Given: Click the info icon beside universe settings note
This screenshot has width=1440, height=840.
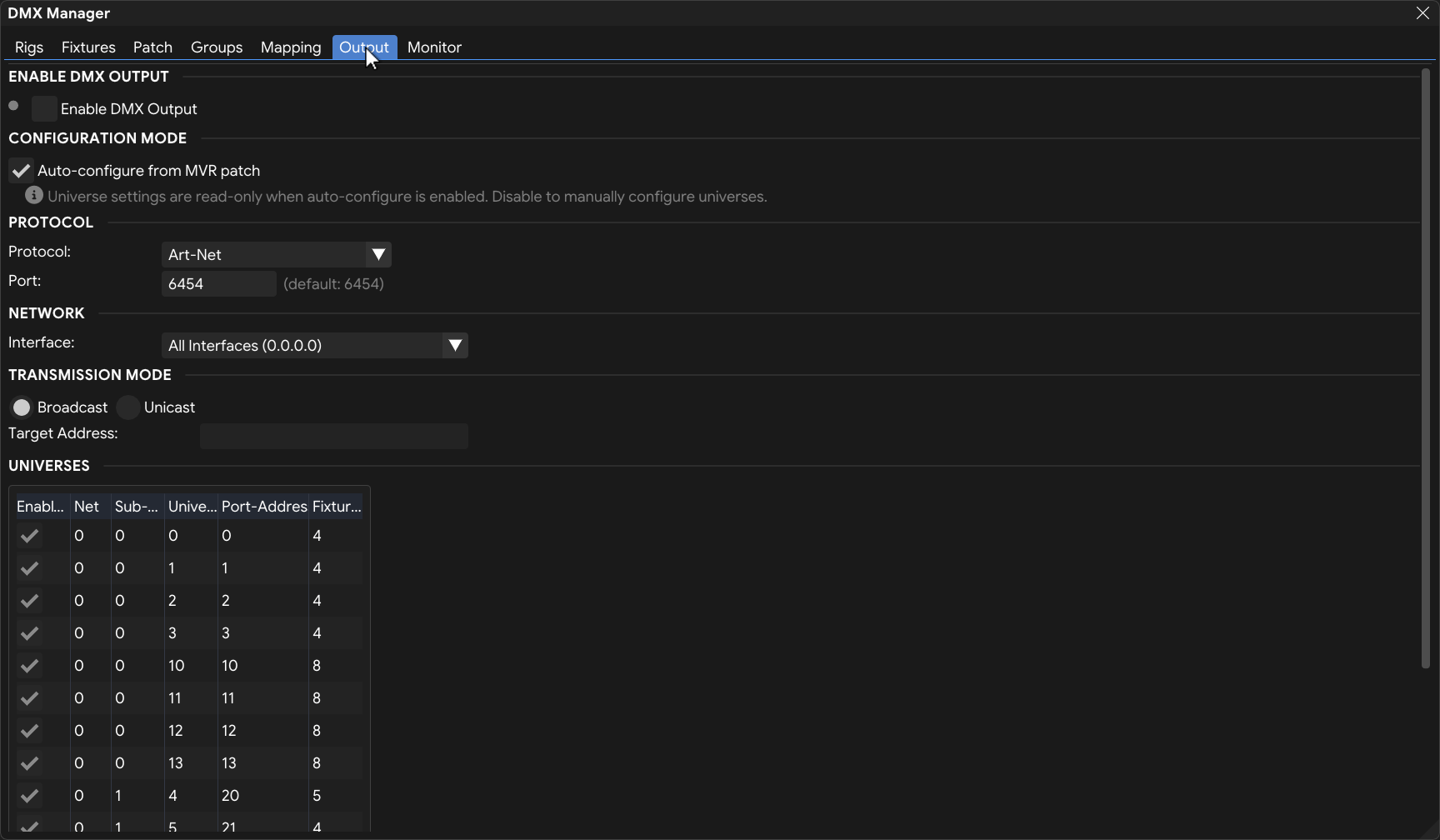Looking at the screenshot, I should coord(34,195).
